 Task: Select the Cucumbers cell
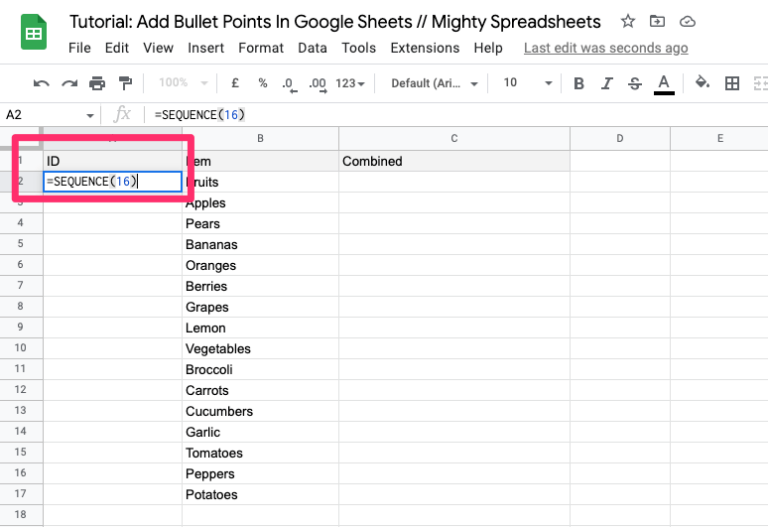click(260, 411)
